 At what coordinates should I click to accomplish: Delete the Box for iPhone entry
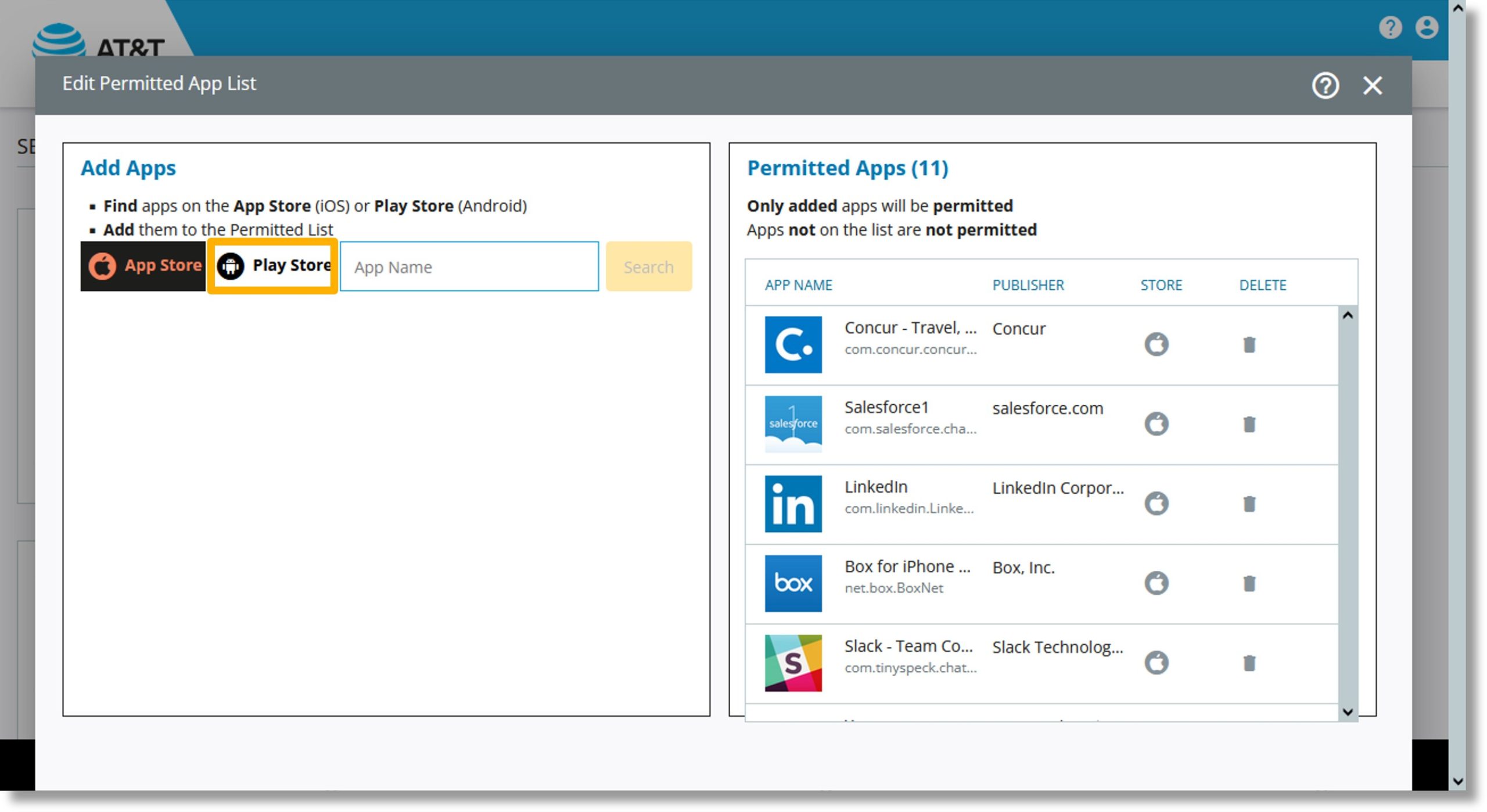tap(1249, 583)
